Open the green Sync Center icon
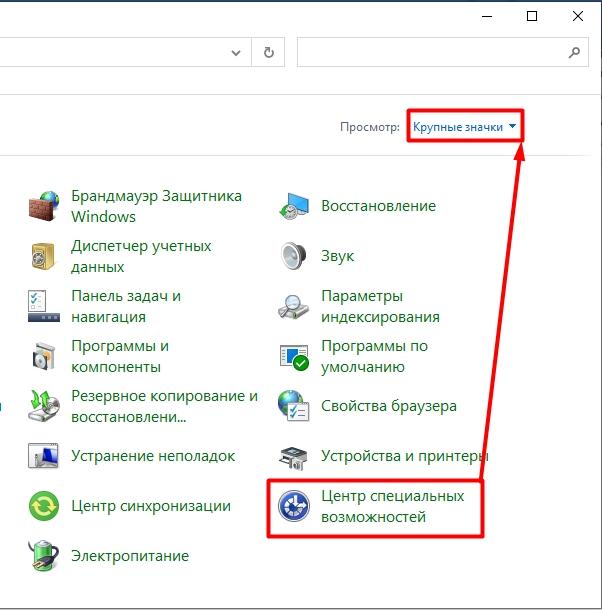Image resolution: width=602 pixels, height=610 pixels. tap(44, 506)
